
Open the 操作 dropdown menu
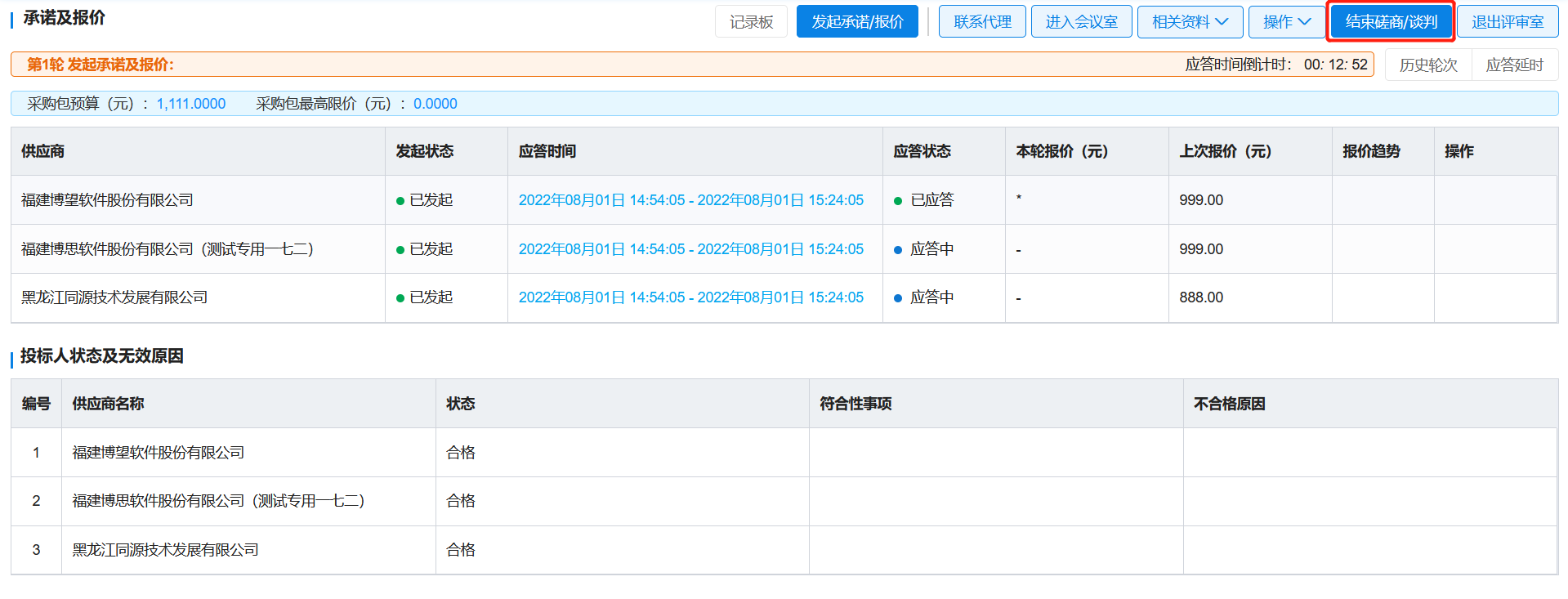[x=1286, y=22]
